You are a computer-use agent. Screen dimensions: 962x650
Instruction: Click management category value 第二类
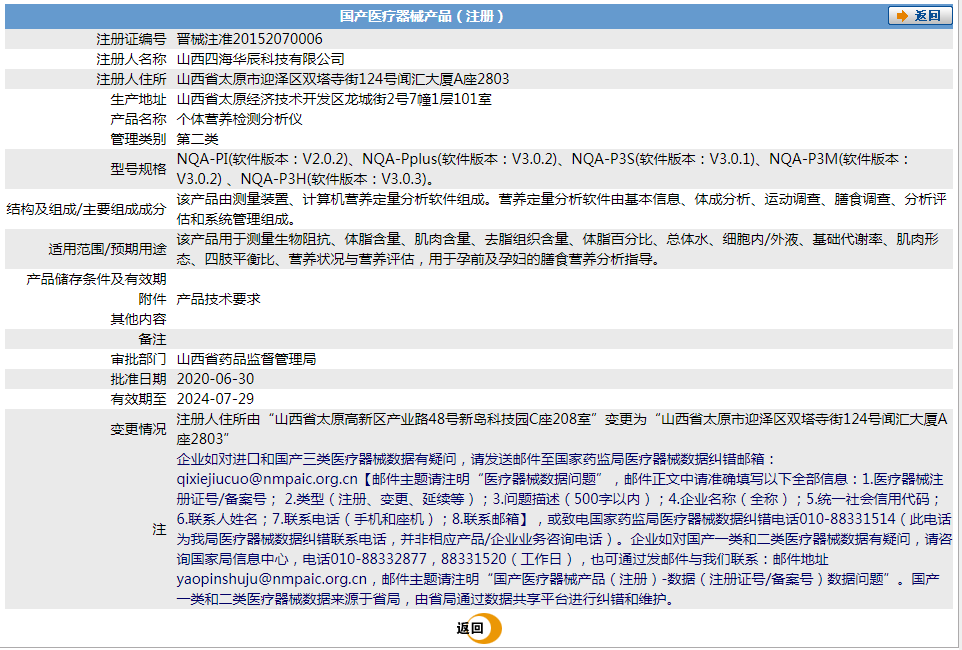(x=198, y=139)
